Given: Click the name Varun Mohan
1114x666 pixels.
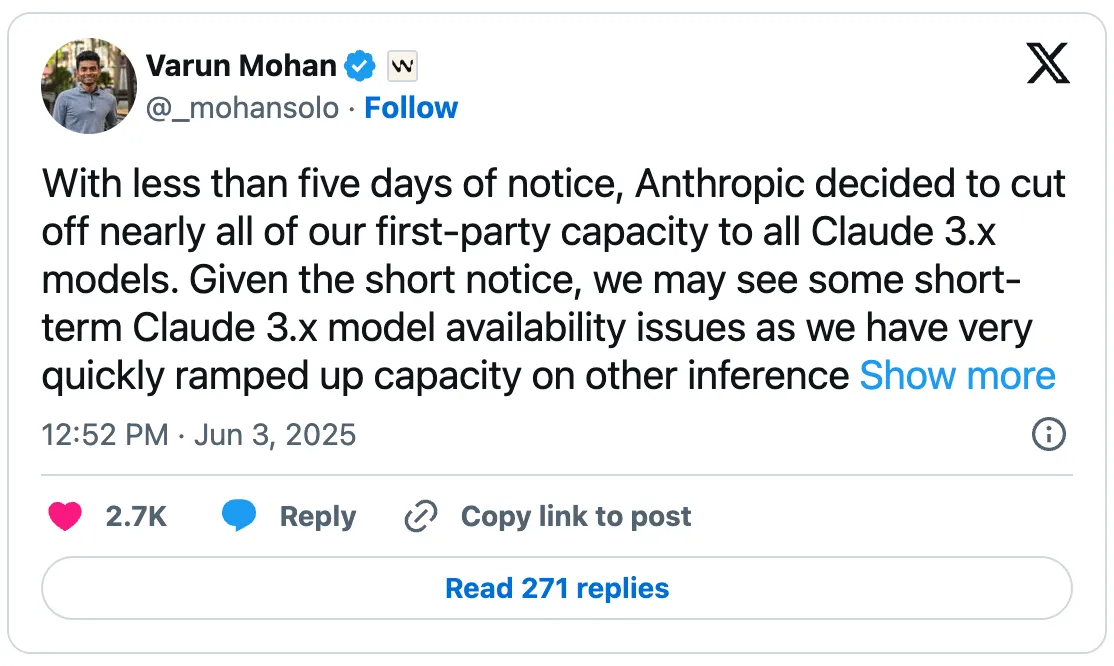Looking at the screenshot, I should pos(242,65).
